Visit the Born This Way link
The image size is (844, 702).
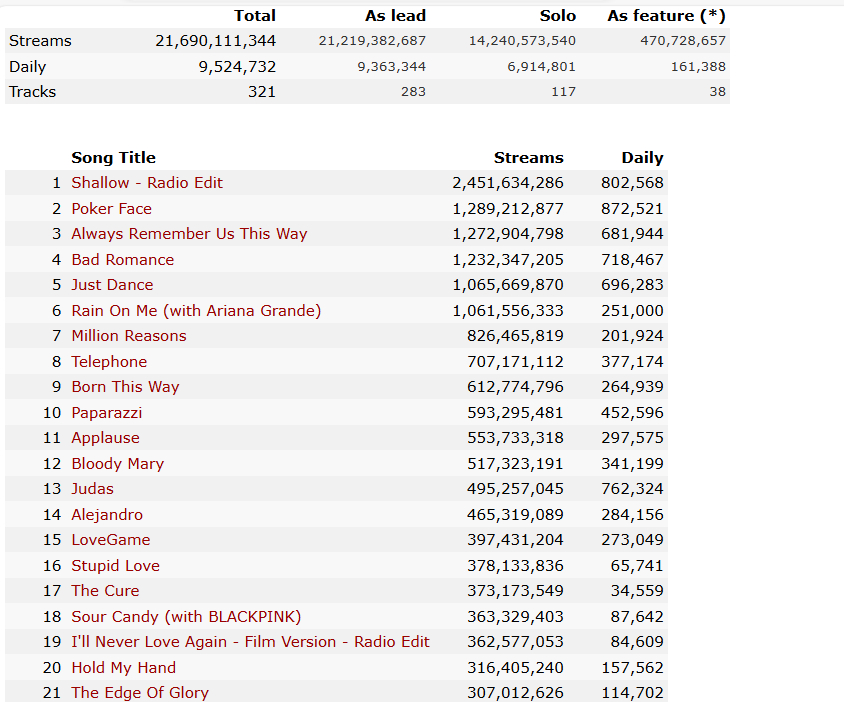click(125, 387)
